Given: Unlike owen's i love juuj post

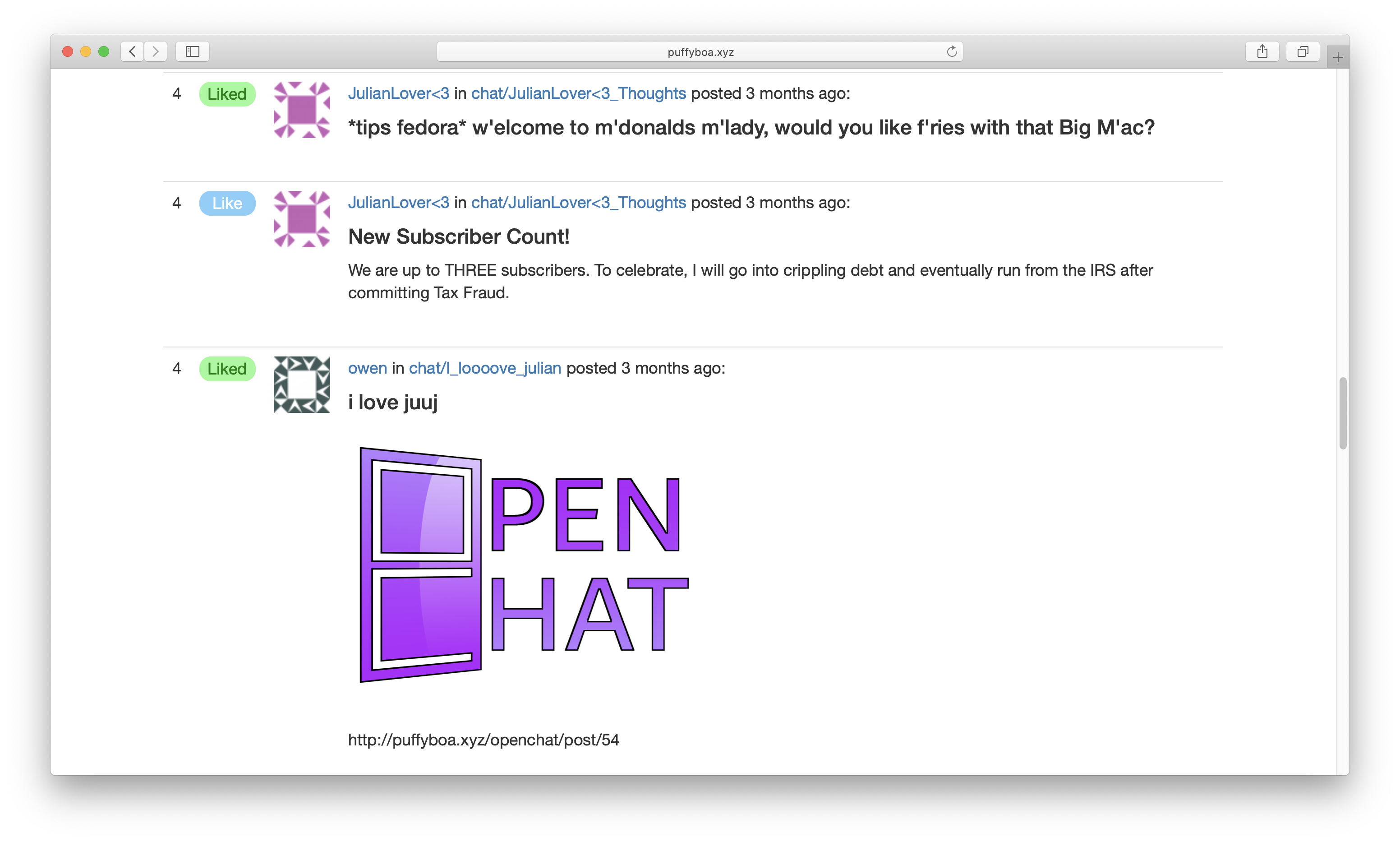Looking at the screenshot, I should (227, 369).
